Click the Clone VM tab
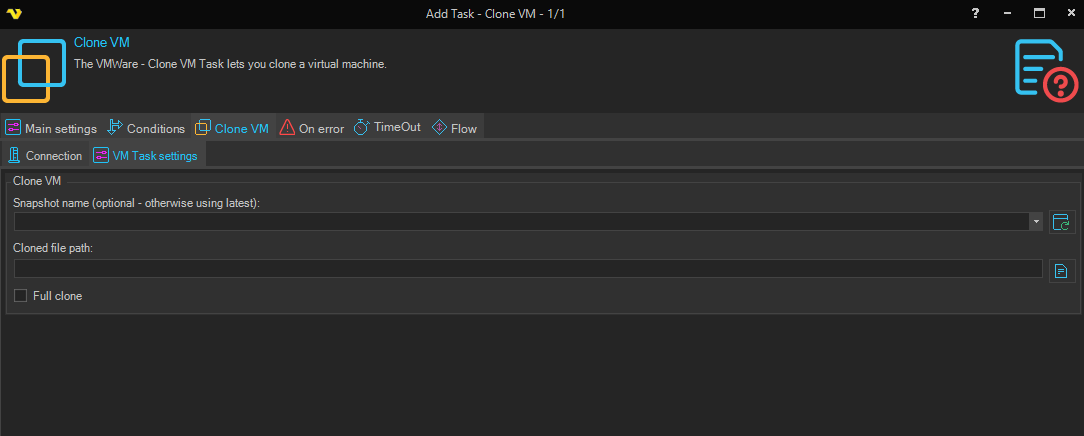 click(x=232, y=128)
